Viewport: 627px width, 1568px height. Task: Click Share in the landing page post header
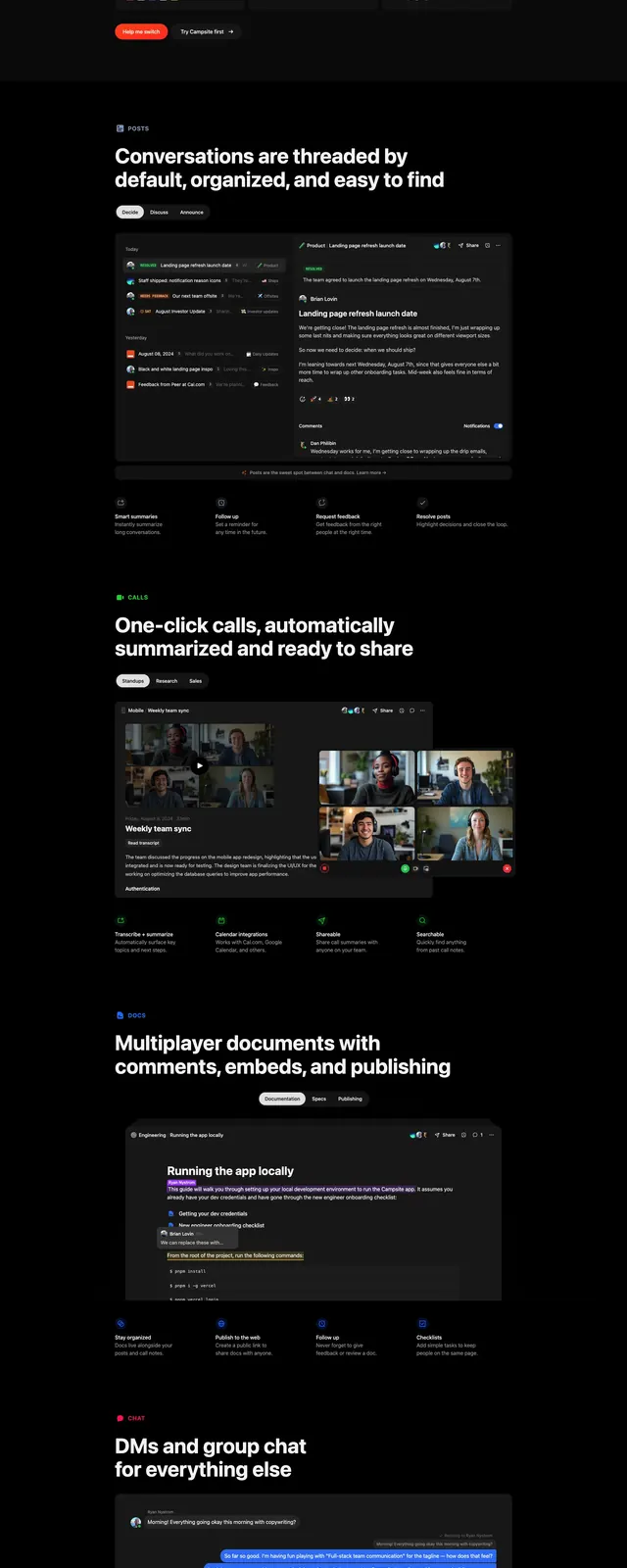tap(469, 245)
